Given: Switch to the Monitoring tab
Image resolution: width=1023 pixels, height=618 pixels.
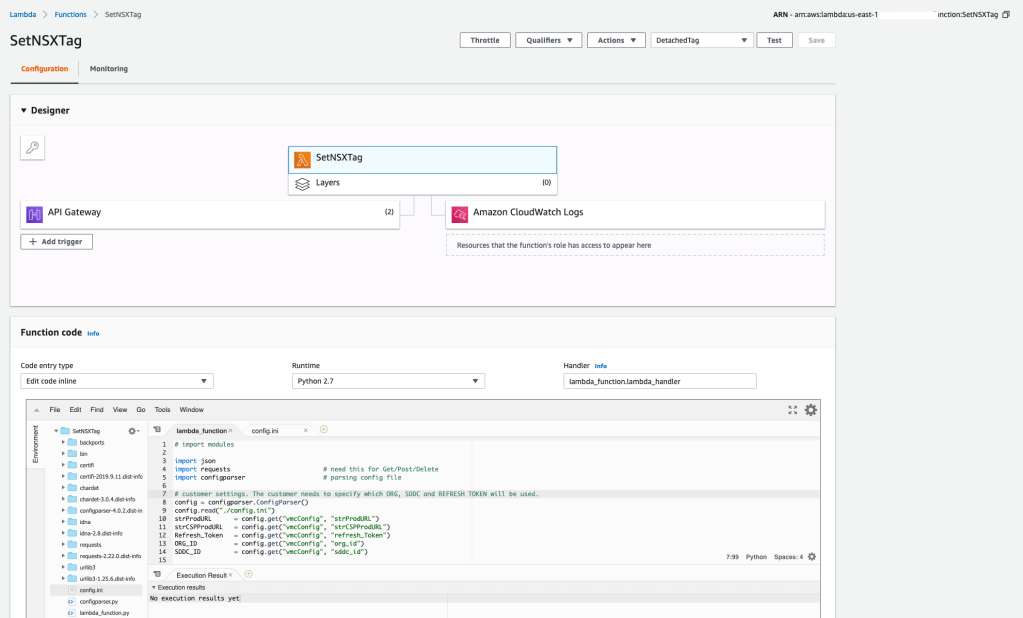Looking at the screenshot, I should coord(108,69).
